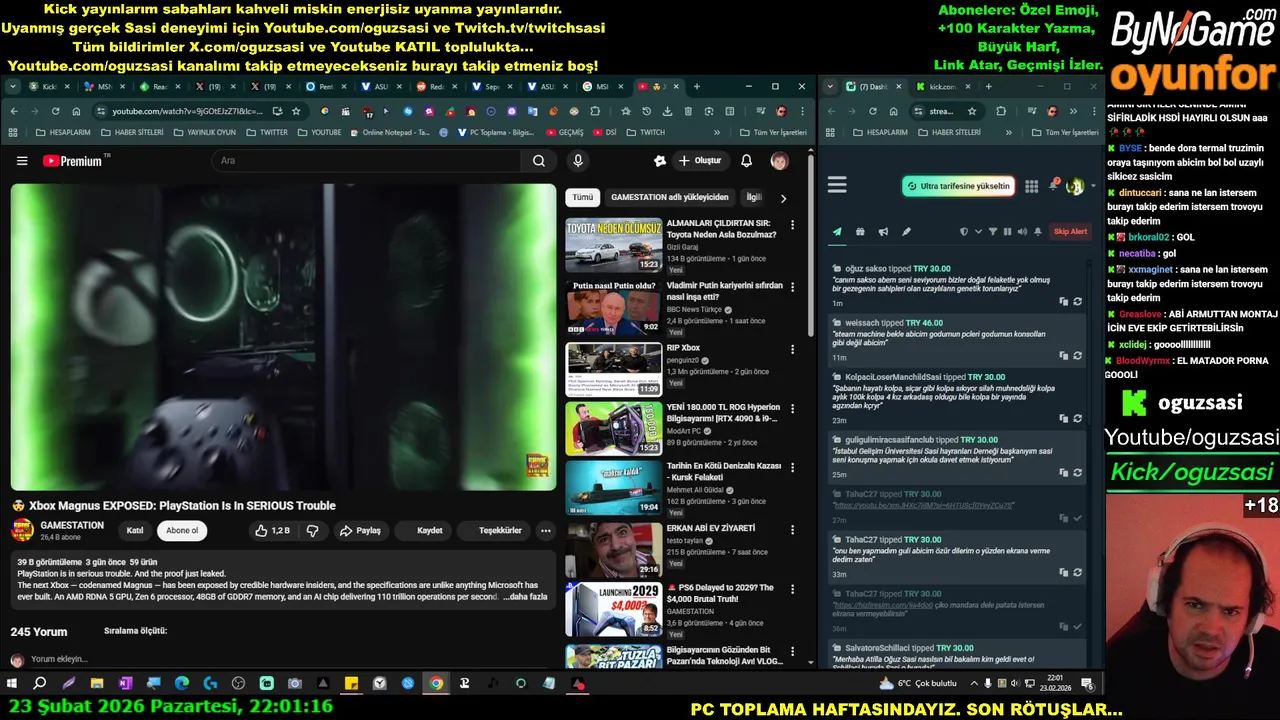The width and height of the screenshot is (1280, 720).
Task: Show hidden system tray icons chevron
Action: pyautogui.click(x=972, y=684)
